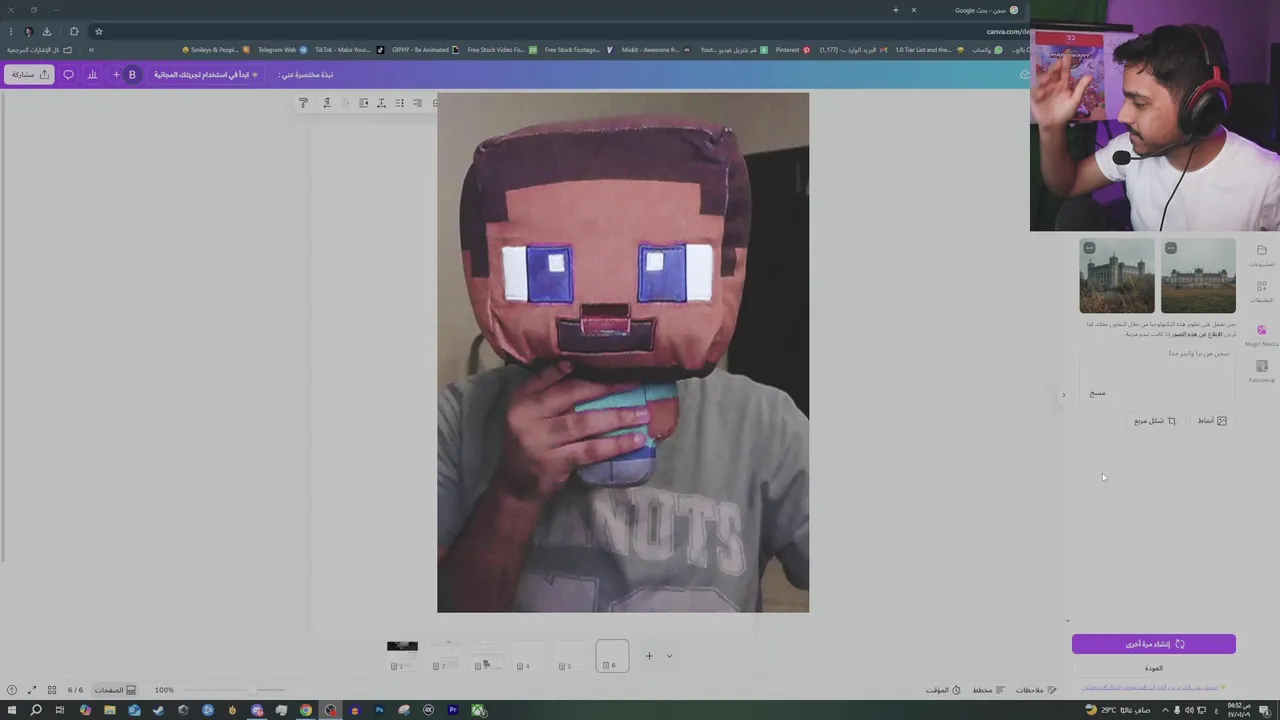
Task: Open the comments speech bubble icon
Action: click(68, 75)
